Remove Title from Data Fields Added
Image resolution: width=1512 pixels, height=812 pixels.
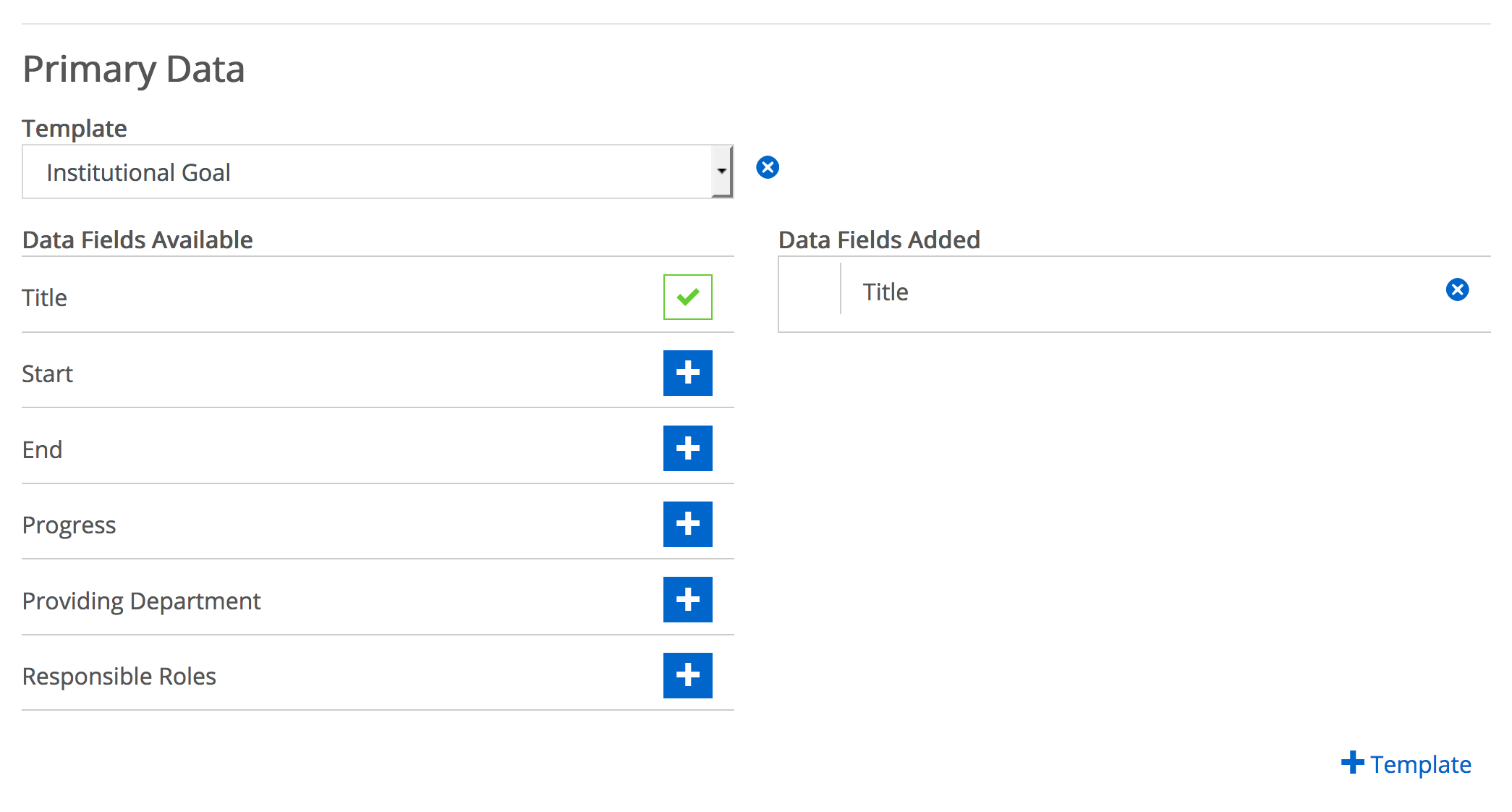1457,289
